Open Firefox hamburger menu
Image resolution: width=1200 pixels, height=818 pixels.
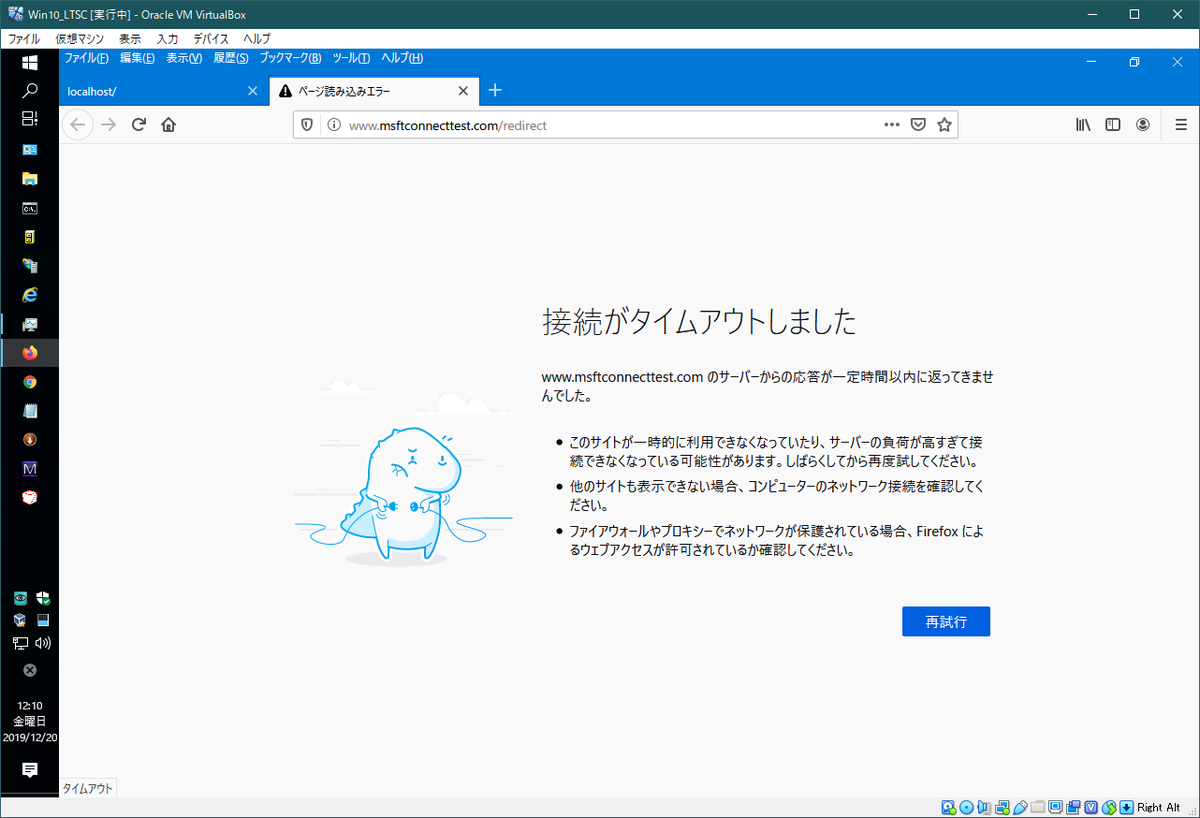pos(1181,125)
